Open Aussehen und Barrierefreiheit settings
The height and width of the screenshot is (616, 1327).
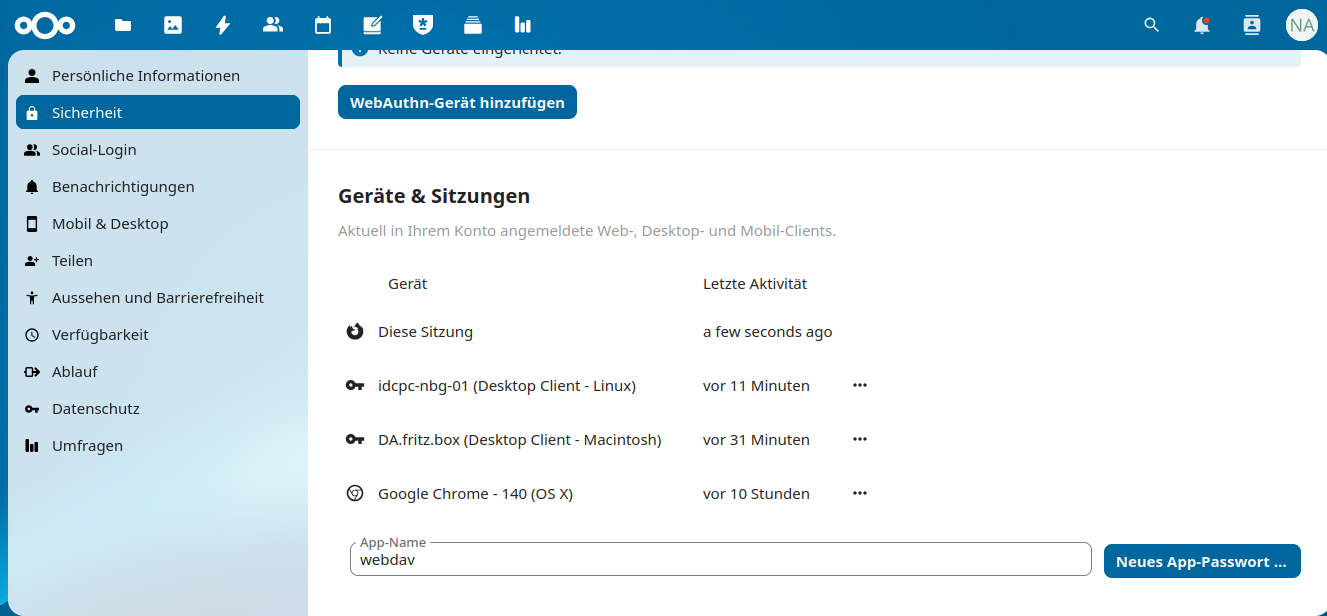coord(158,298)
